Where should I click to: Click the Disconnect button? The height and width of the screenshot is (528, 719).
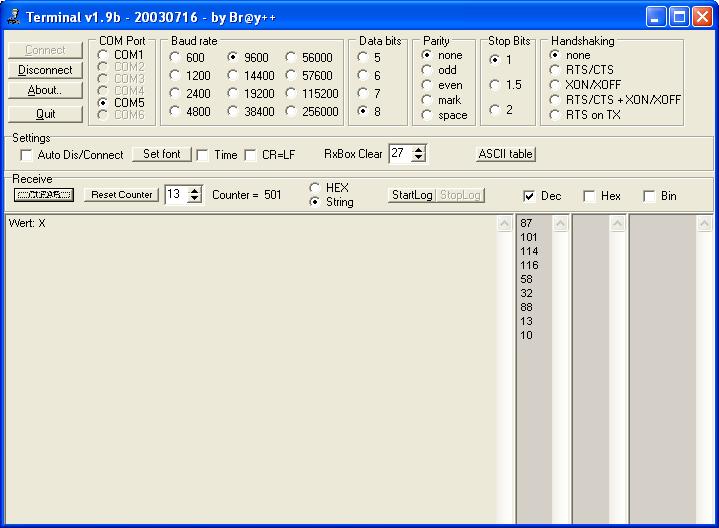point(45,70)
